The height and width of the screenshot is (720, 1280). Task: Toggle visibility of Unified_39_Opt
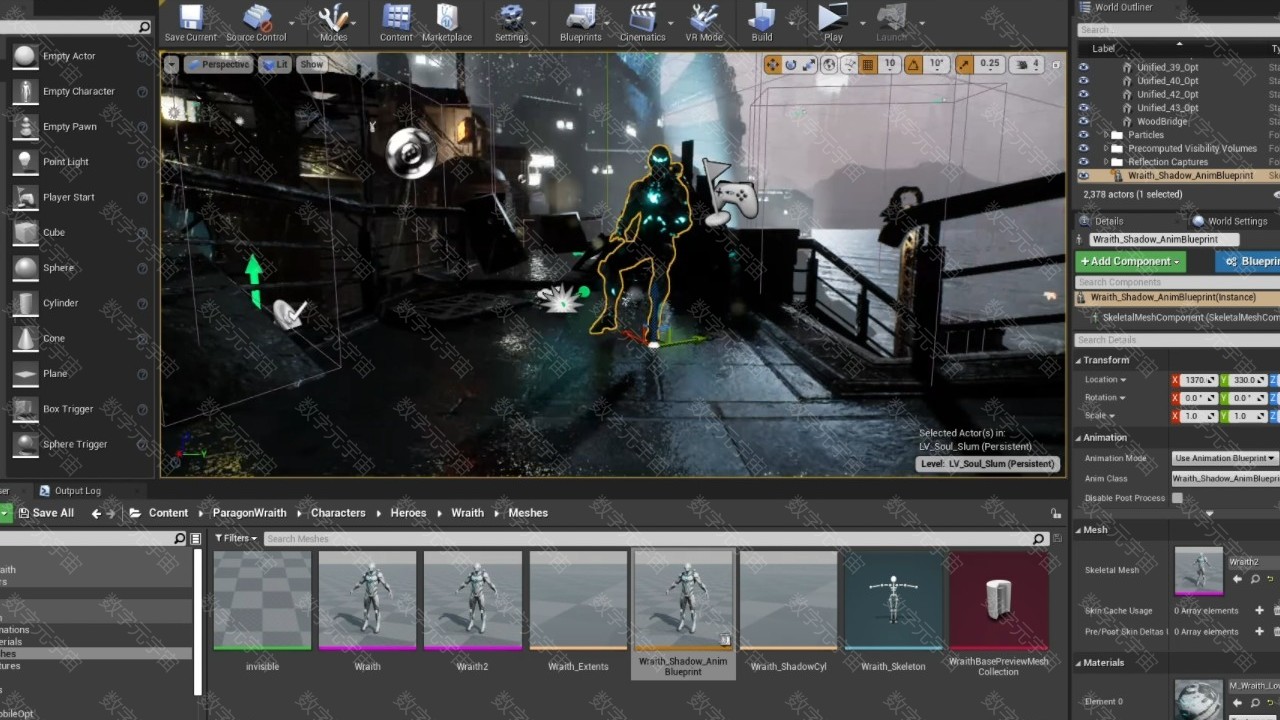1083,67
